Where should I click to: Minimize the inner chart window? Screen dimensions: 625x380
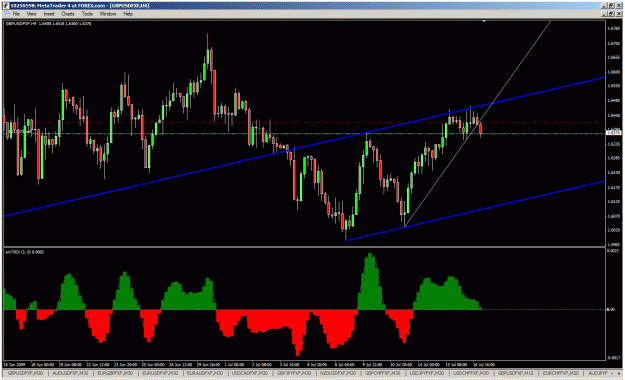click(x=604, y=14)
